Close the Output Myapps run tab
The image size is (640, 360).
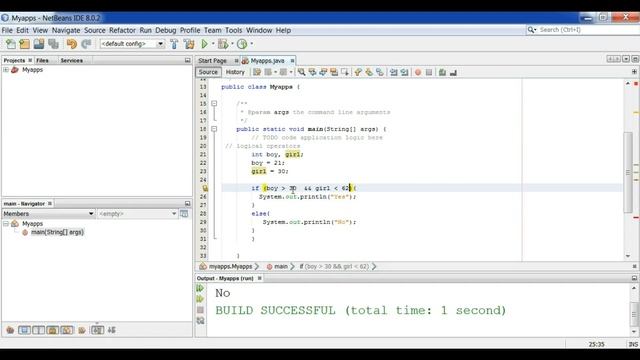(259, 278)
